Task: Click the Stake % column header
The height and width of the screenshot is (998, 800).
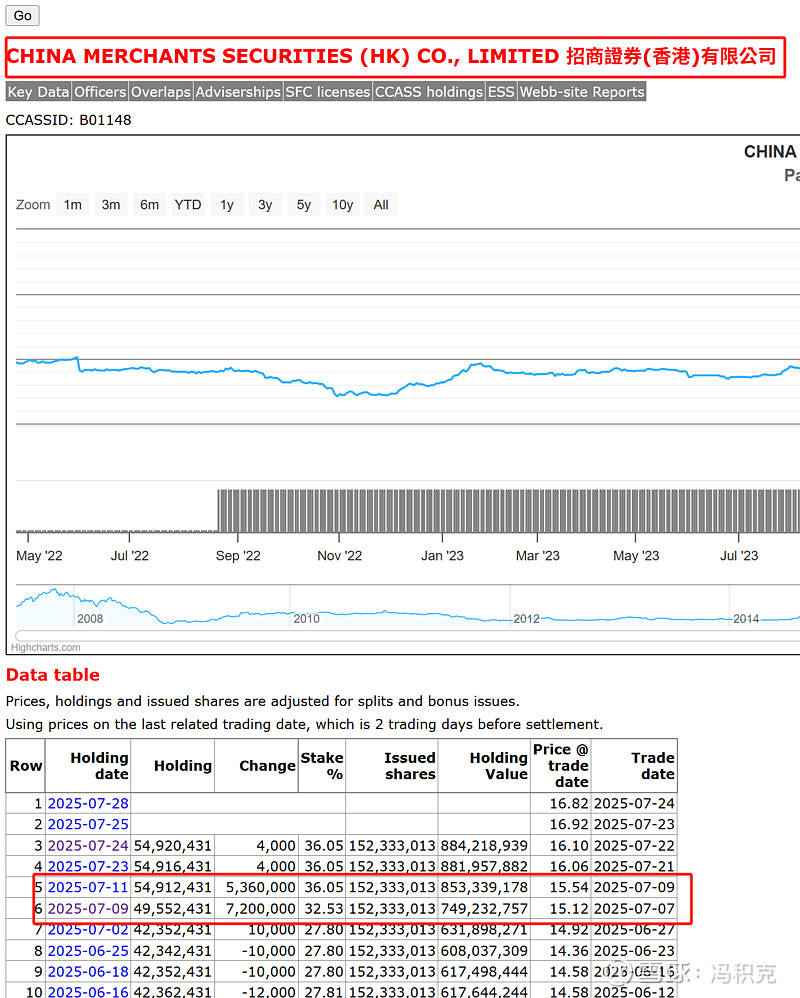Action: tap(322, 766)
